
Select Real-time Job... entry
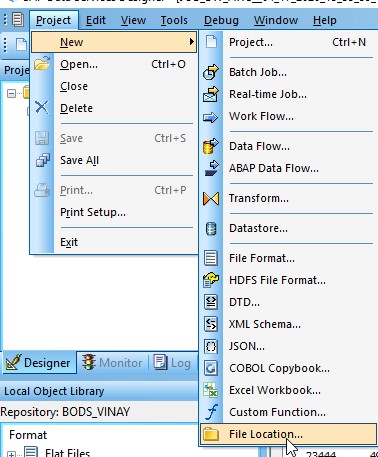[x=288, y=94]
